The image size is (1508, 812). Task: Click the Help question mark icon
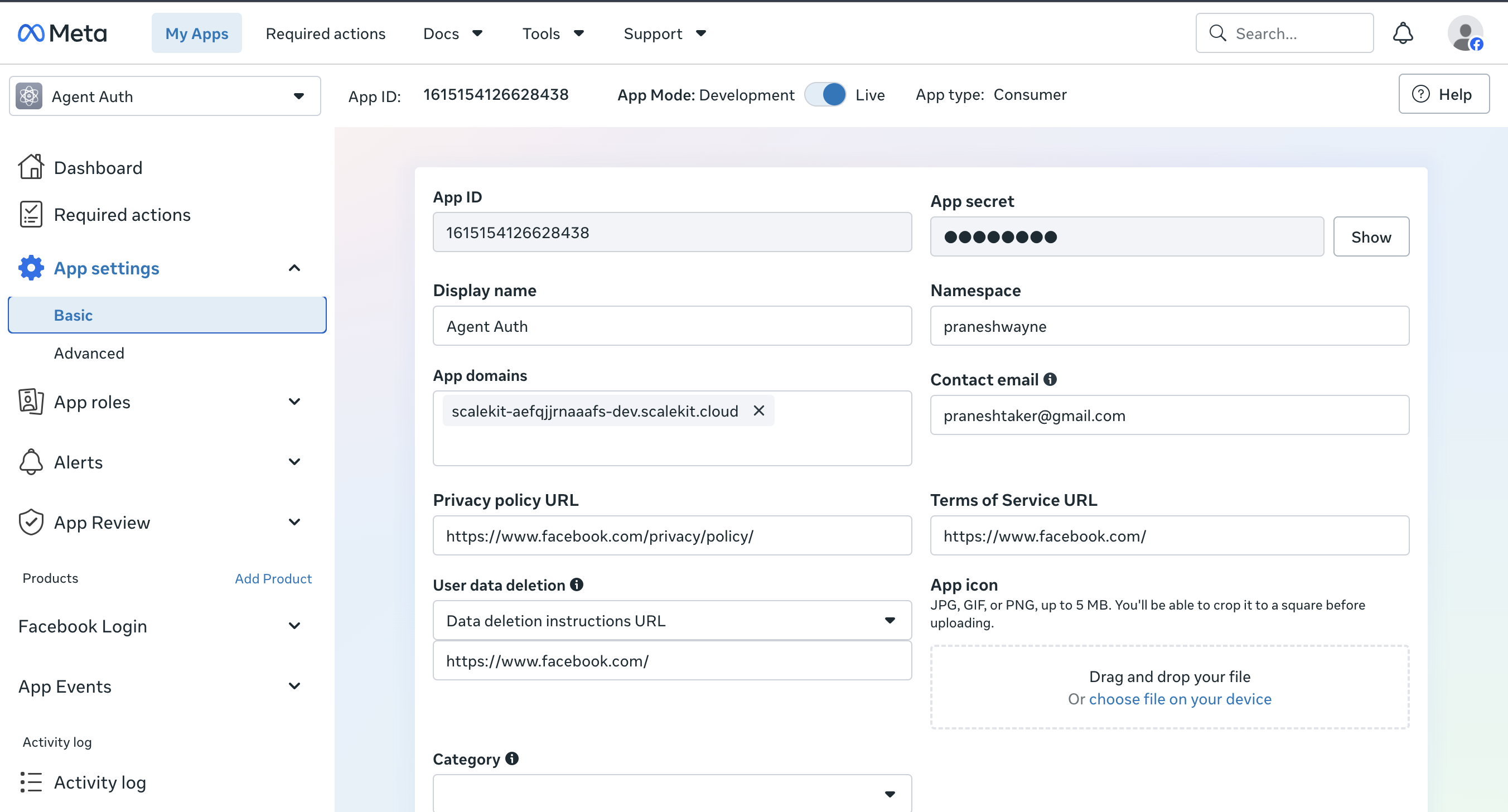(1421, 94)
